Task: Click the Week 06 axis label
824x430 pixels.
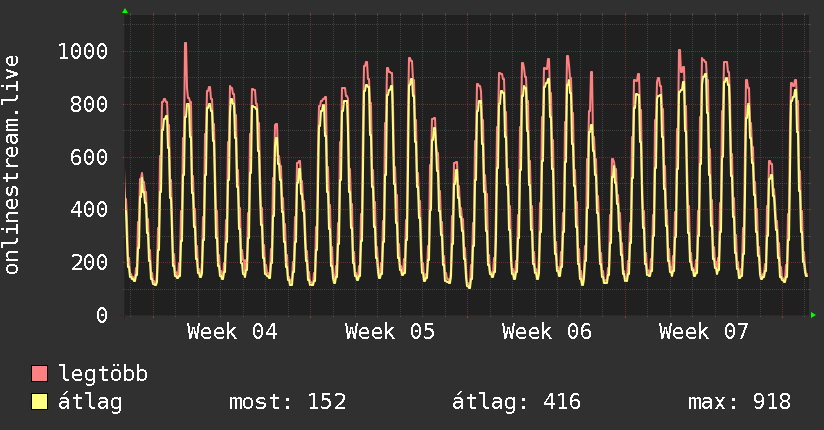Action: (x=547, y=332)
